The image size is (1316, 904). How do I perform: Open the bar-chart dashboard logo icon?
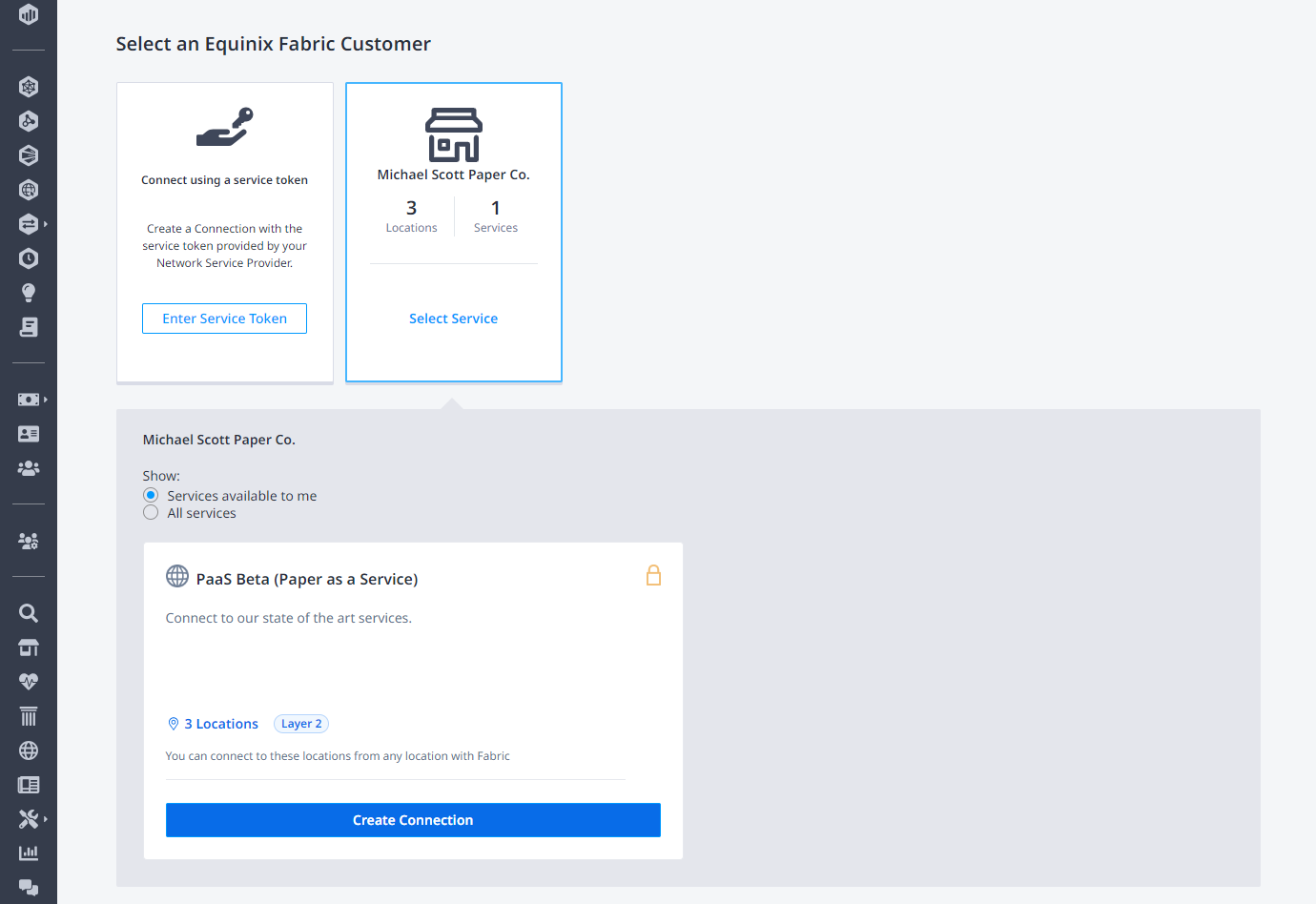tap(29, 14)
